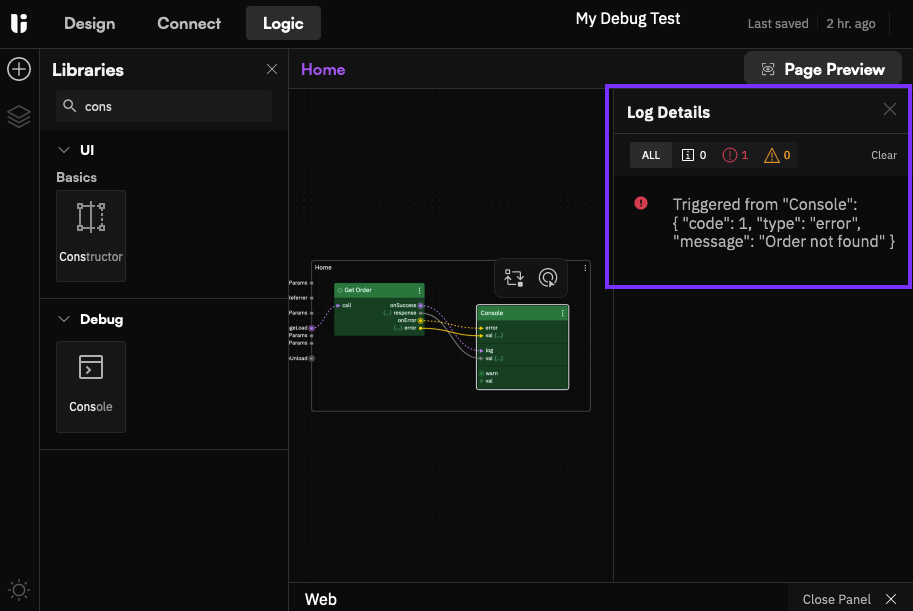Collapse the Debug library section

(63, 319)
